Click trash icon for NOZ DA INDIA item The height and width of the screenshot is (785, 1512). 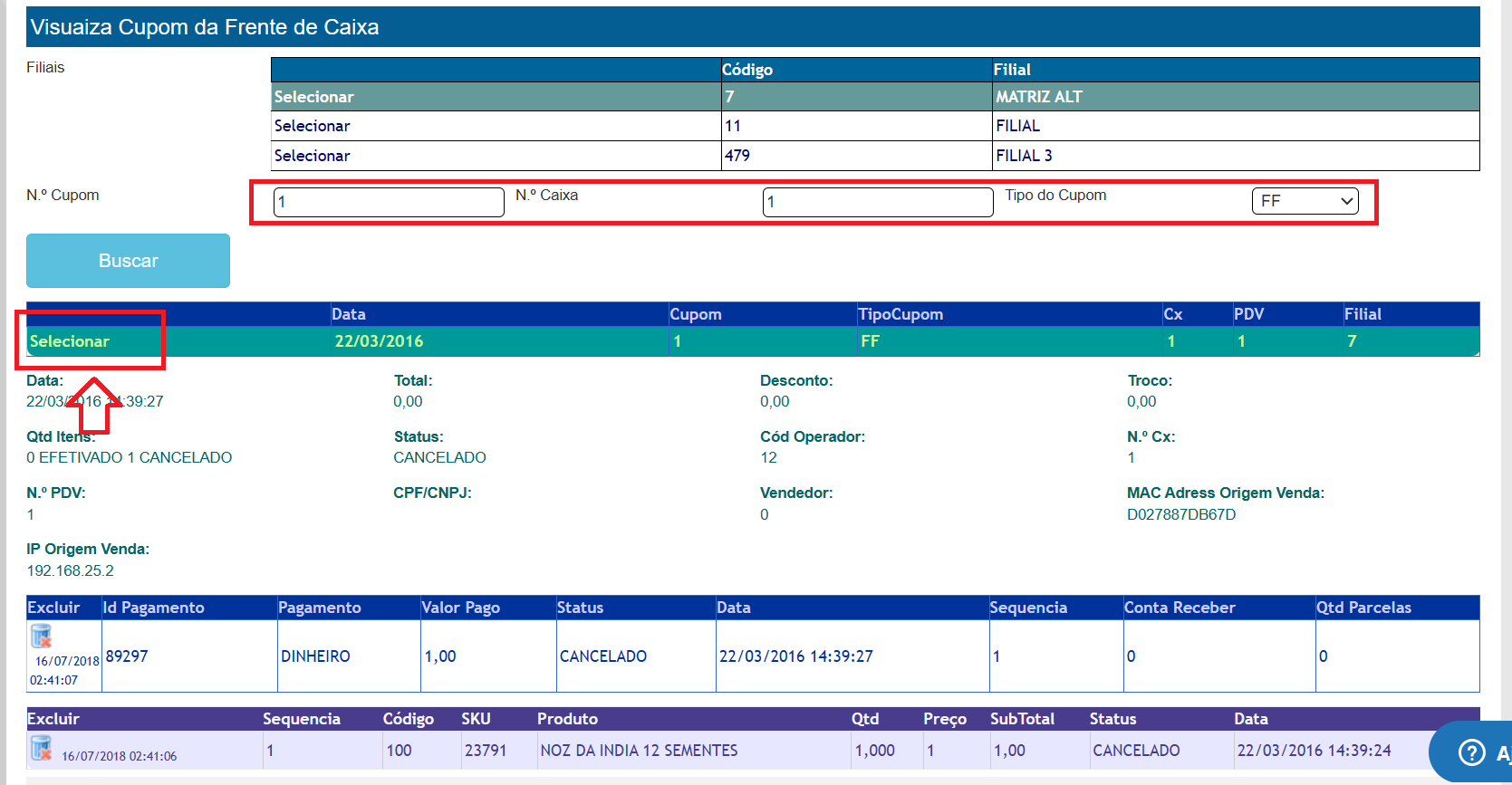point(41,749)
